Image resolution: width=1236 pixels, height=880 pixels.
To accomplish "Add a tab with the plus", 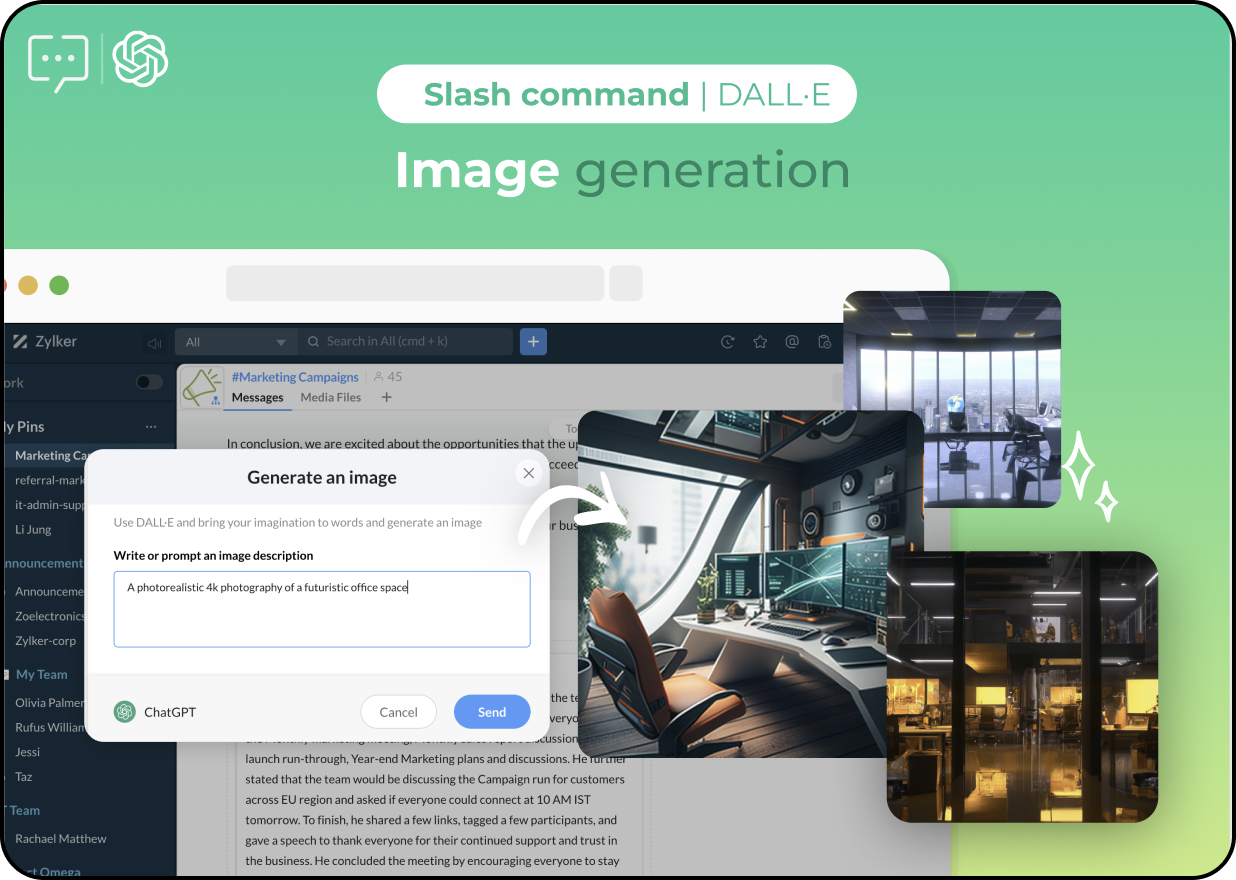I will (387, 398).
